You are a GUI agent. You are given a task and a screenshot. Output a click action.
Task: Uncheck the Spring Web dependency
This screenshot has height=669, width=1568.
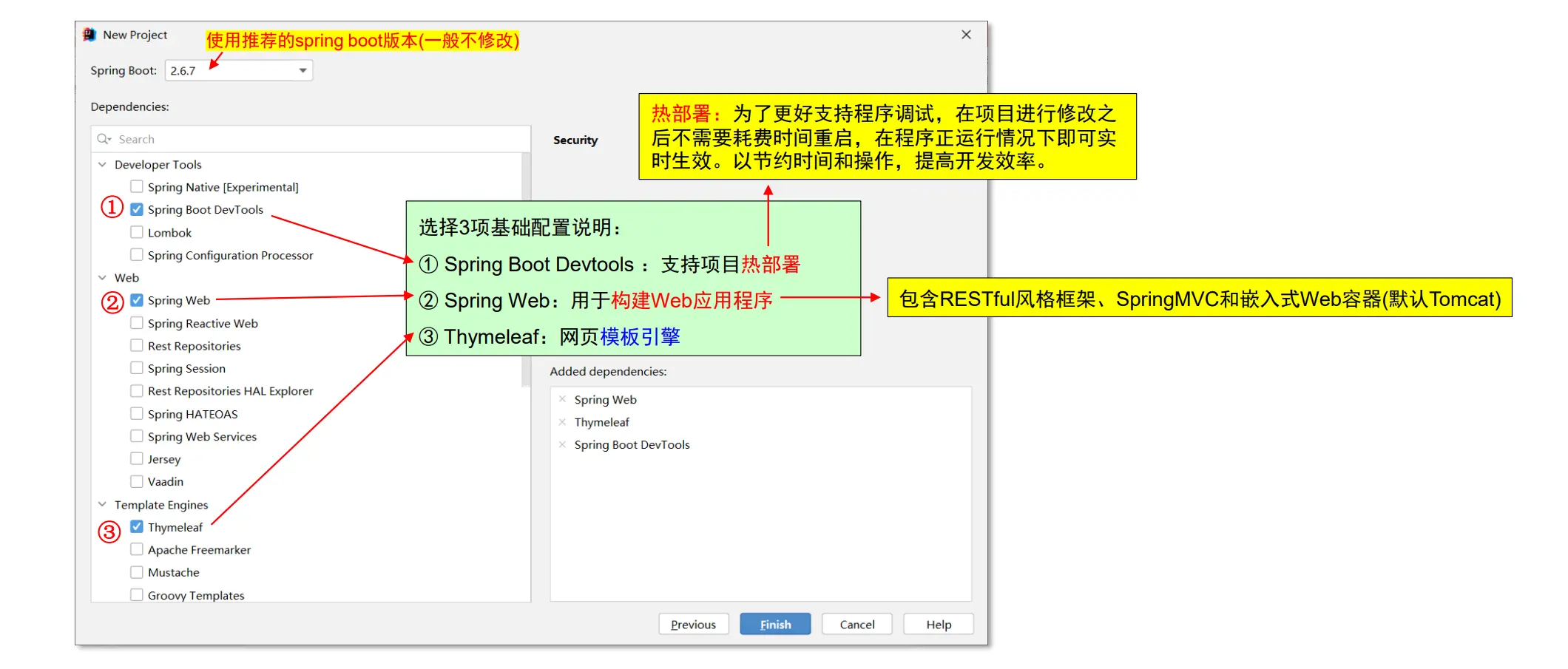pos(137,300)
